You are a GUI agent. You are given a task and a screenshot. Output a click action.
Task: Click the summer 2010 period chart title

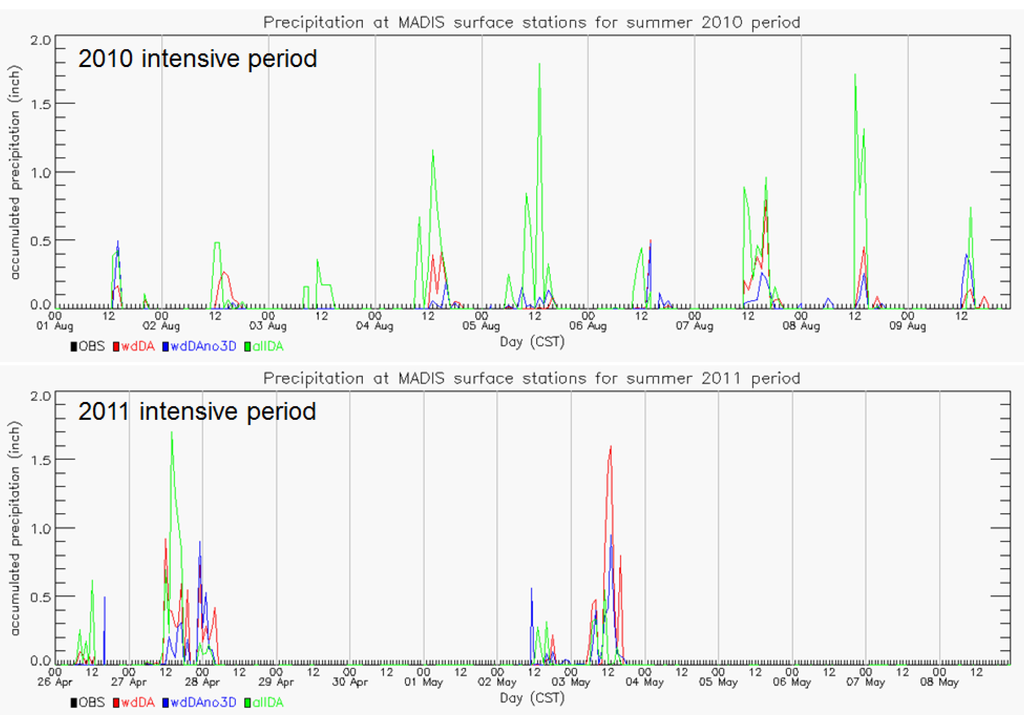[532, 23]
